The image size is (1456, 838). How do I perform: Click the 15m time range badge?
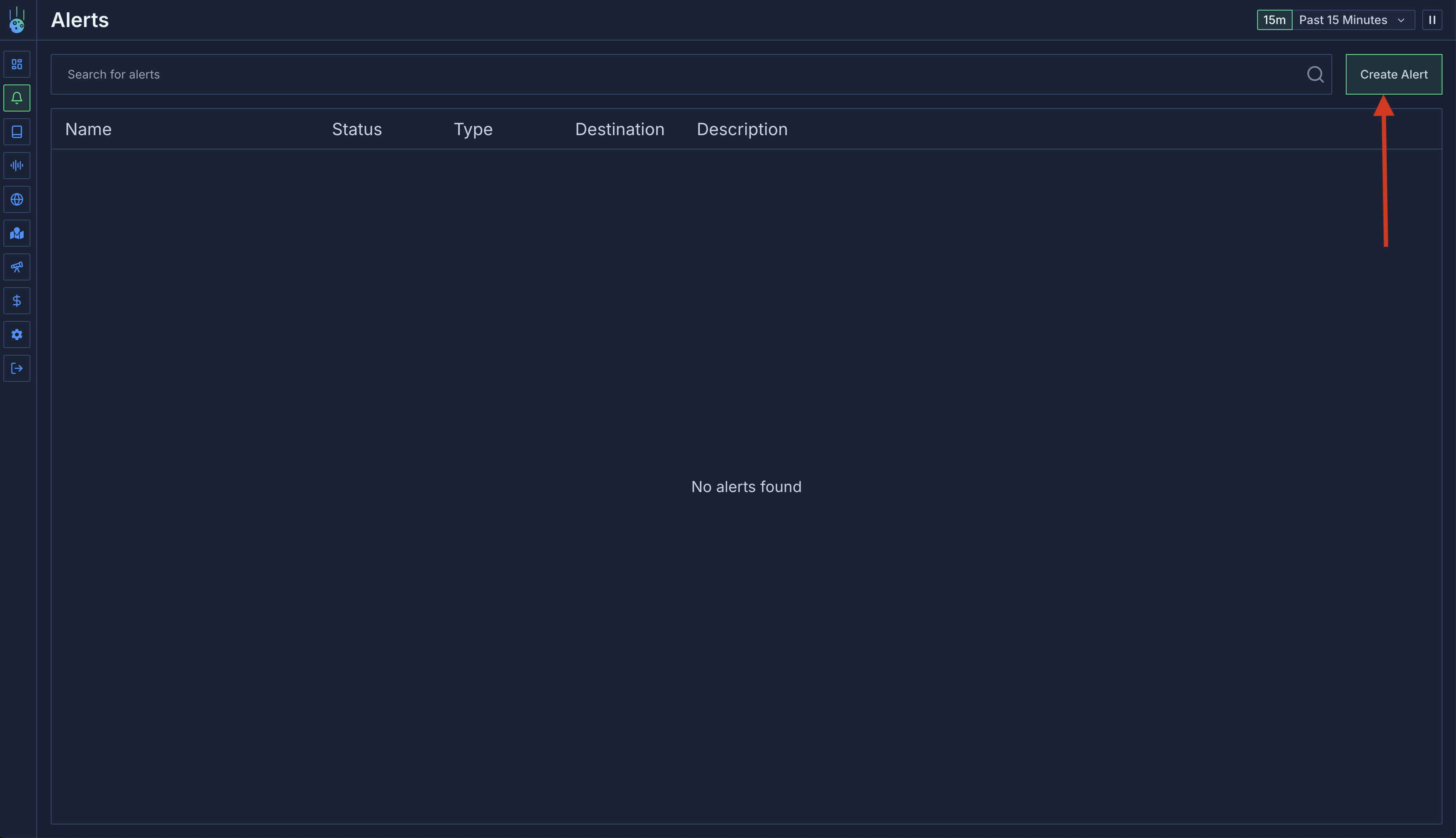(1274, 20)
